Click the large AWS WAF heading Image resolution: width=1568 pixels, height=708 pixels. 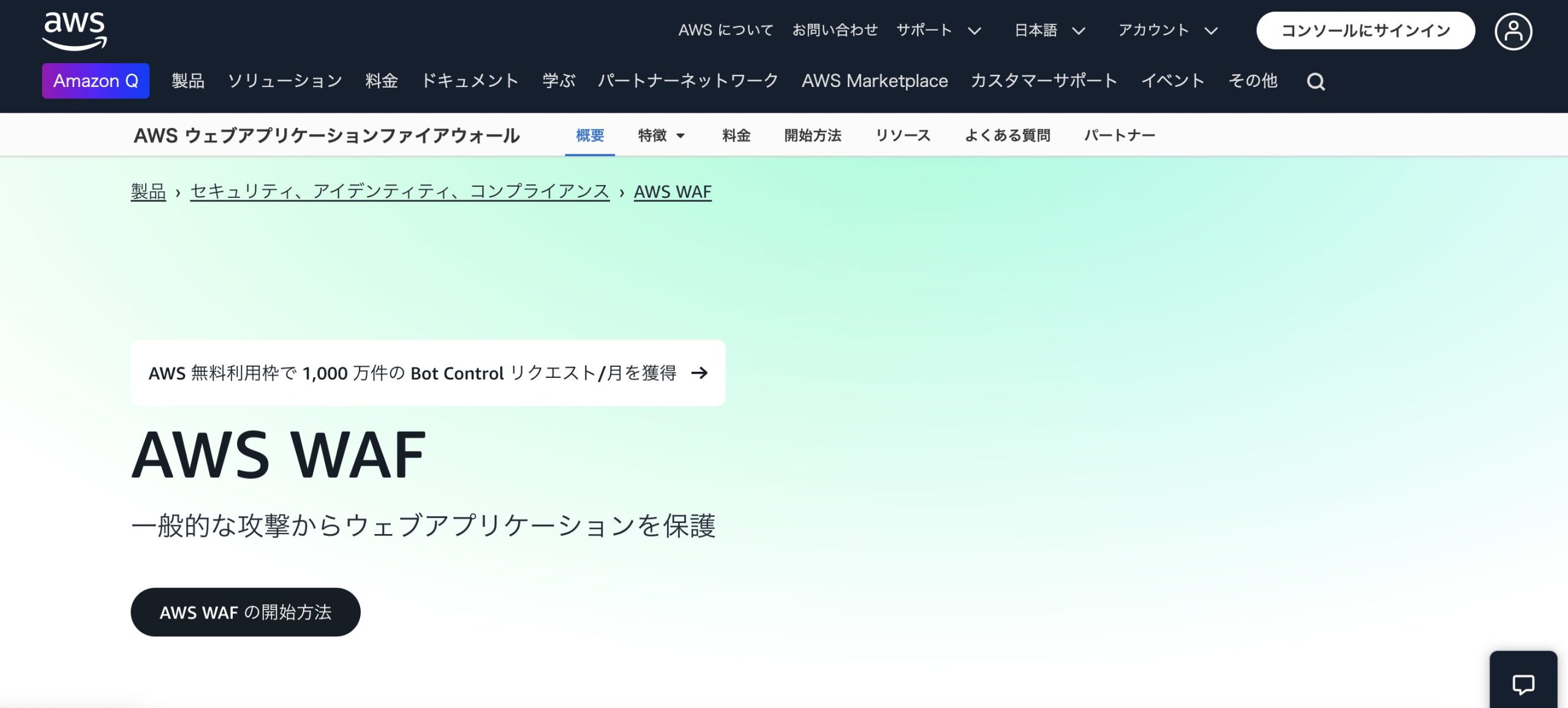(x=279, y=454)
